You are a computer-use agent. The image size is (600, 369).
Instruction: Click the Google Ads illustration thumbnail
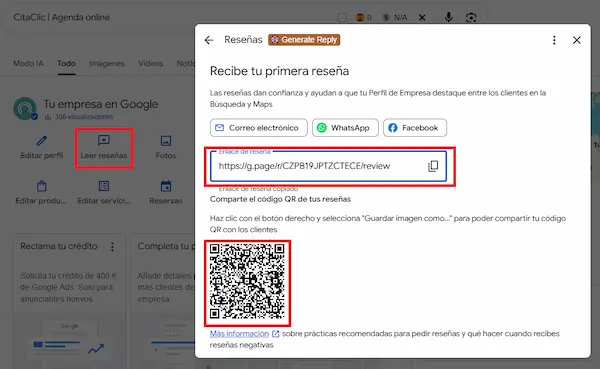tap(69, 341)
